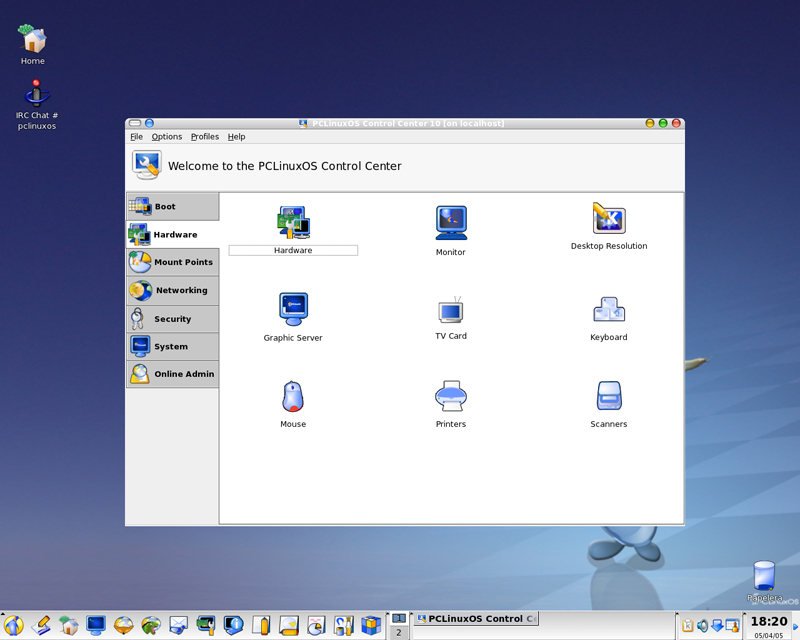The width and height of the screenshot is (800, 640).
Task: Launch the globe web browser icon in panel
Action: pyautogui.click(x=123, y=625)
